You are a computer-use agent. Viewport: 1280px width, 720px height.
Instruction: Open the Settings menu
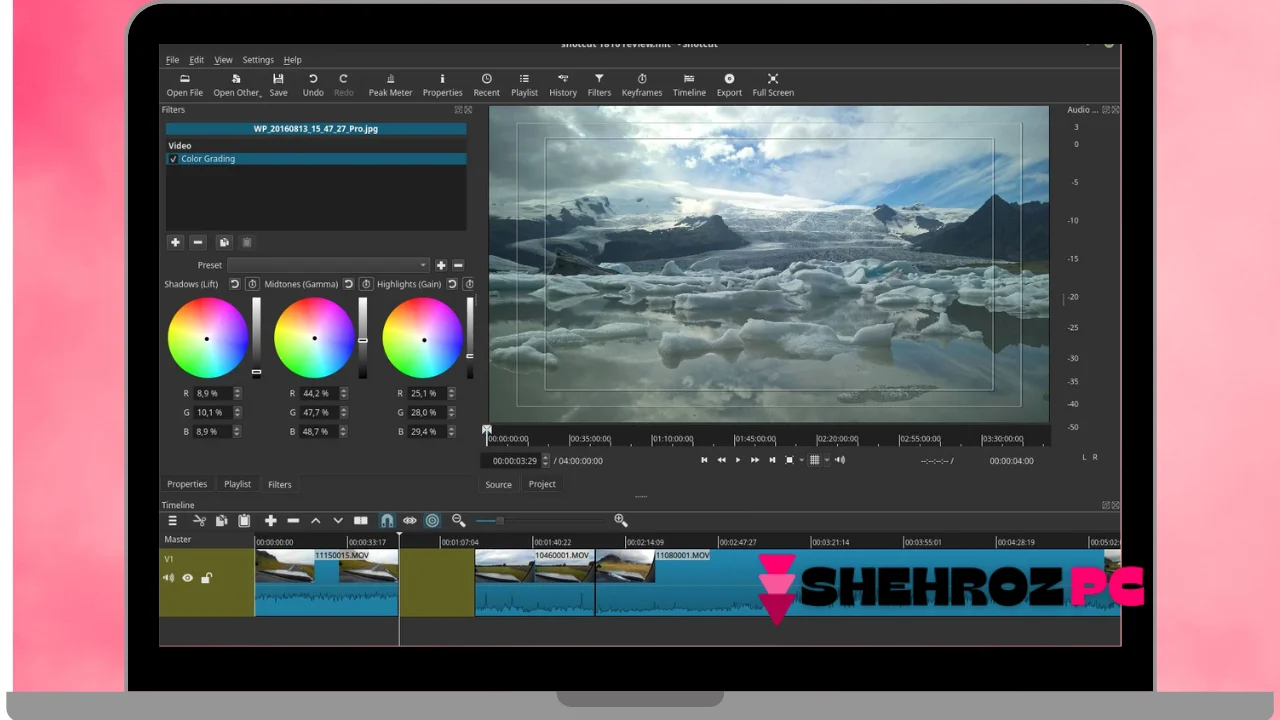coord(258,60)
